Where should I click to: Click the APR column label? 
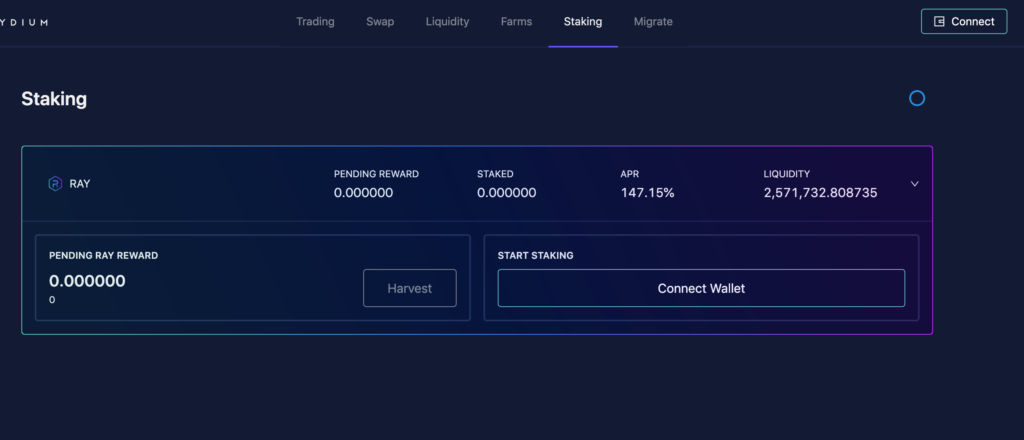628,174
